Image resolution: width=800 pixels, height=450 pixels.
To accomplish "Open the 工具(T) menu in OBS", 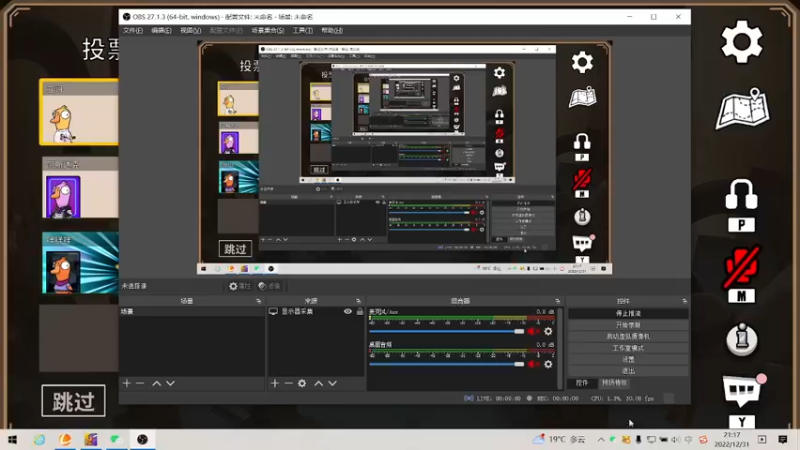I will click(303, 31).
